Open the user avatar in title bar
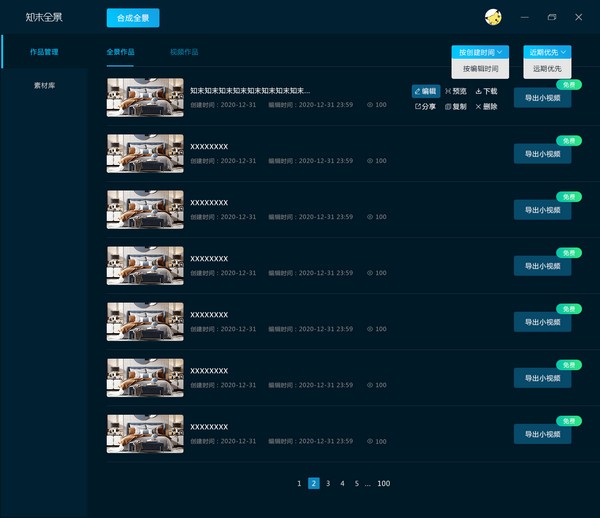This screenshot has height=518, width=600. click(x=493, y=17)
